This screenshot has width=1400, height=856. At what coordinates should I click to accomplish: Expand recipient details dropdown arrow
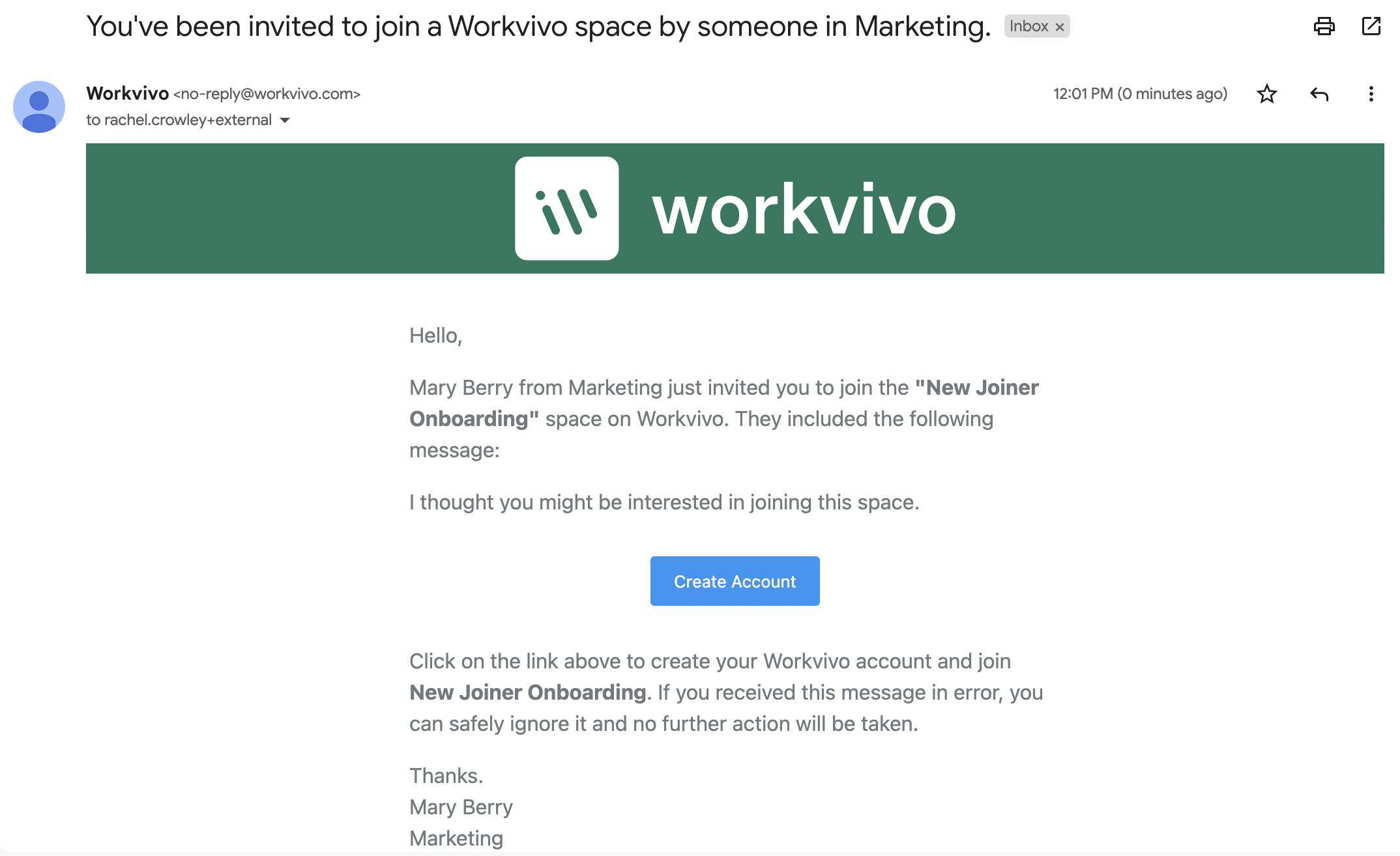pyautogui.click(x=285, y=120)
